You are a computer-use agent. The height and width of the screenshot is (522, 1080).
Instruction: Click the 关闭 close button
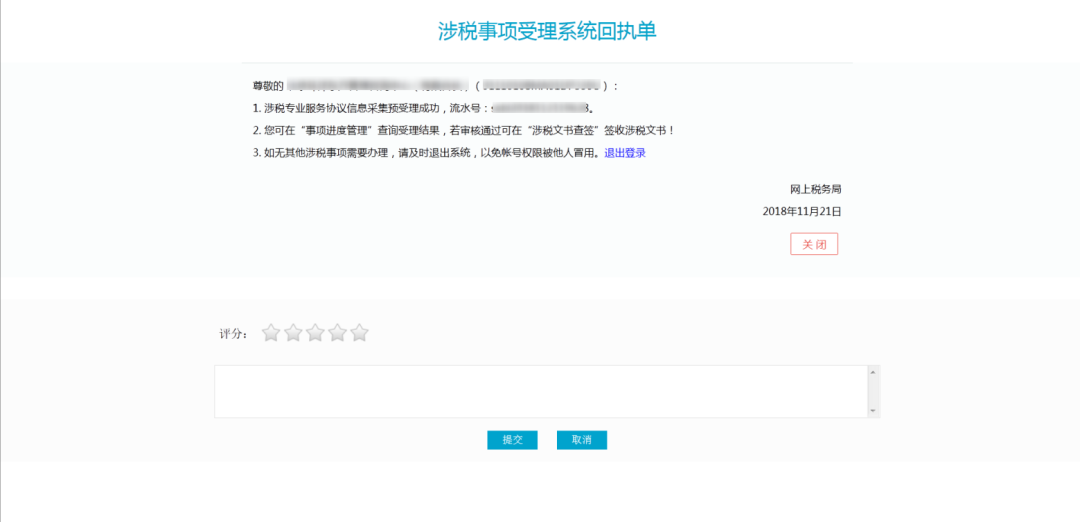(814, 244)
